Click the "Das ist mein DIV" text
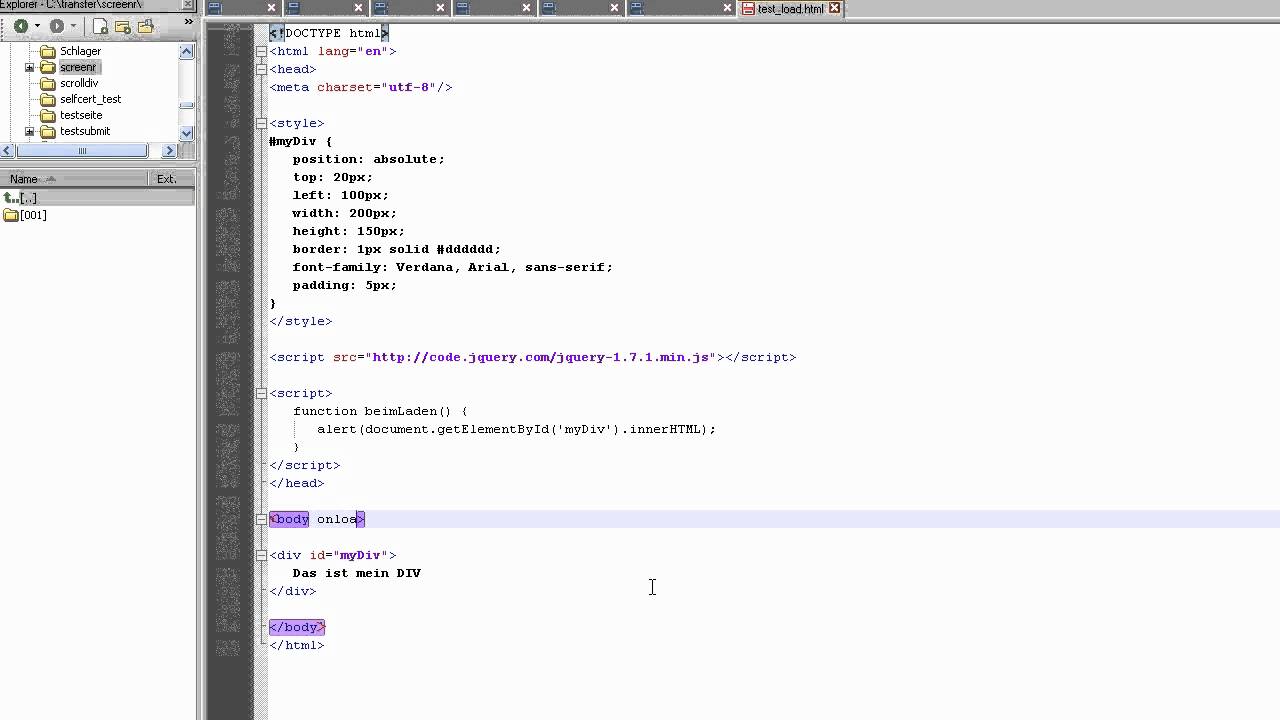Image resolution: width=1280 pixels, height=720 pixels. click(356, 573)
